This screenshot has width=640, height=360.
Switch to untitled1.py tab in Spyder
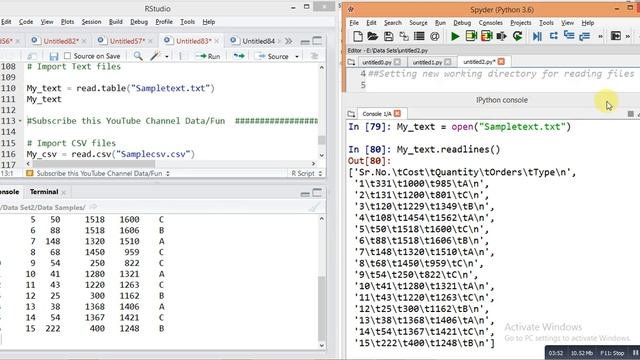pyautogui.click(x=427, y=62)
